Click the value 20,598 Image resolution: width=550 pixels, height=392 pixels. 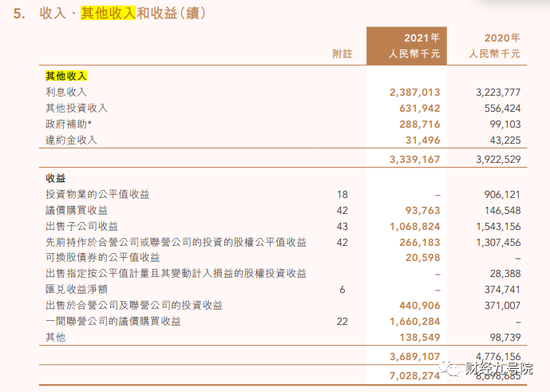(x=423, y=258)
